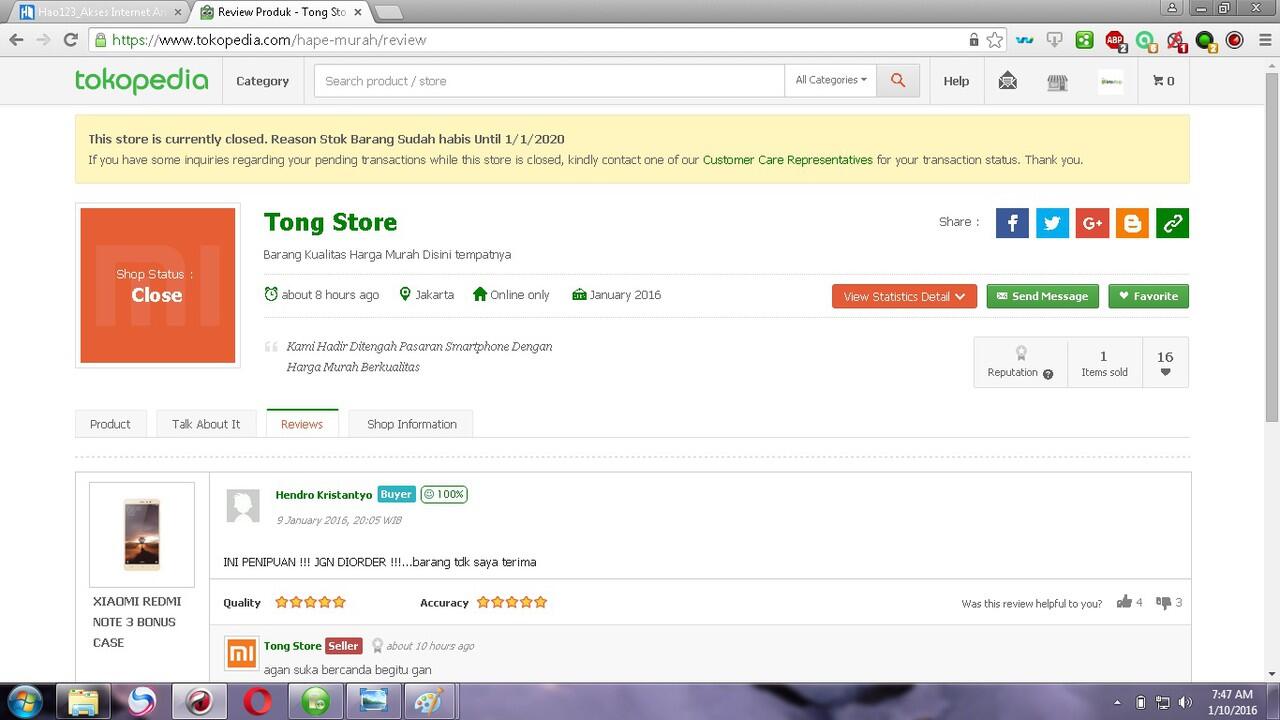Go back to previous page
The image size is (1280, 720).
[x=16, y=40]
